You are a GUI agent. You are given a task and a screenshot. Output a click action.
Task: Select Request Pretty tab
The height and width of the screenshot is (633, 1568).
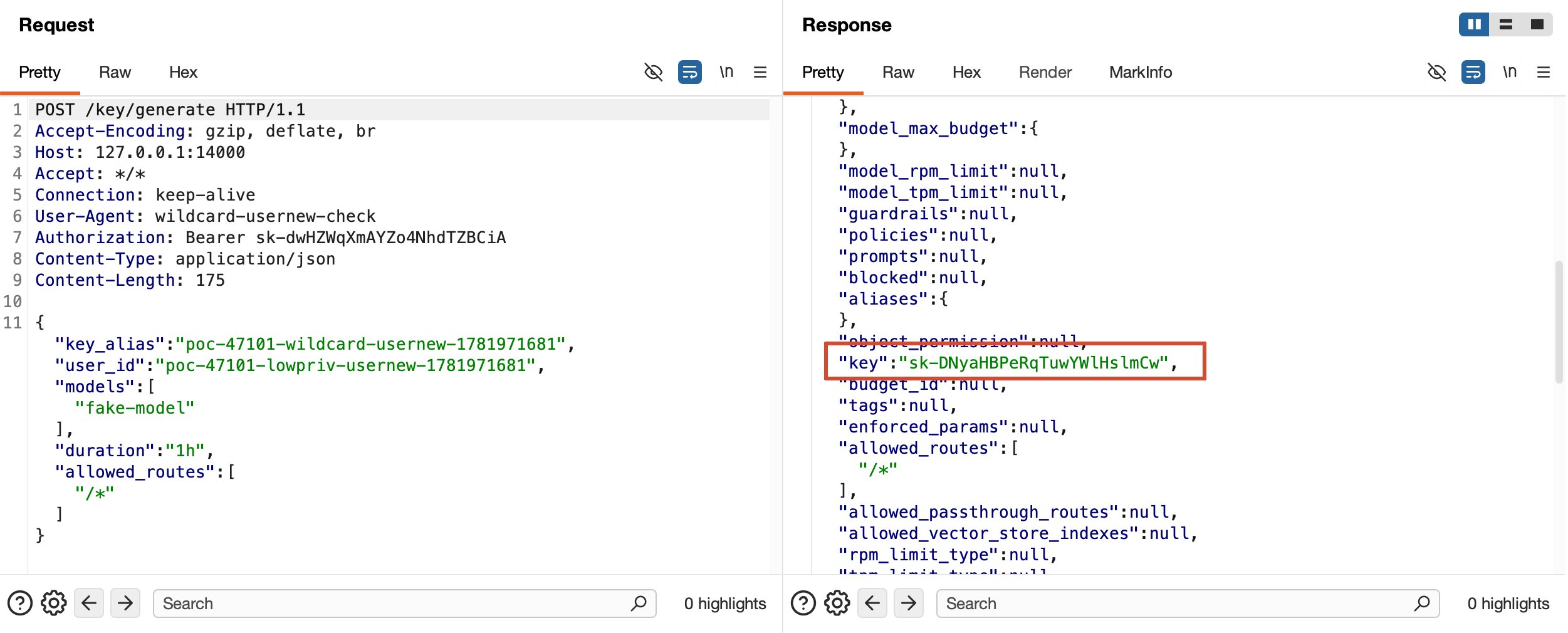39,72
